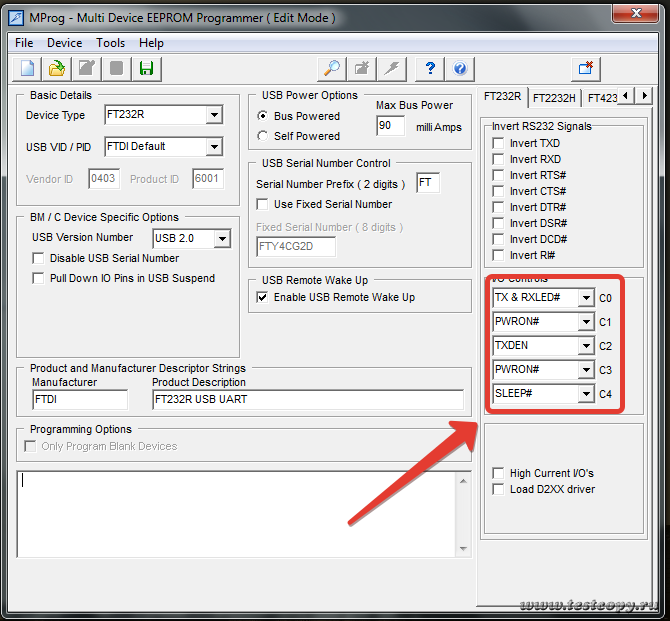Screen dimensions: 670x621
Task: Click the round blue help icon
Action: (x=460, y=68)
